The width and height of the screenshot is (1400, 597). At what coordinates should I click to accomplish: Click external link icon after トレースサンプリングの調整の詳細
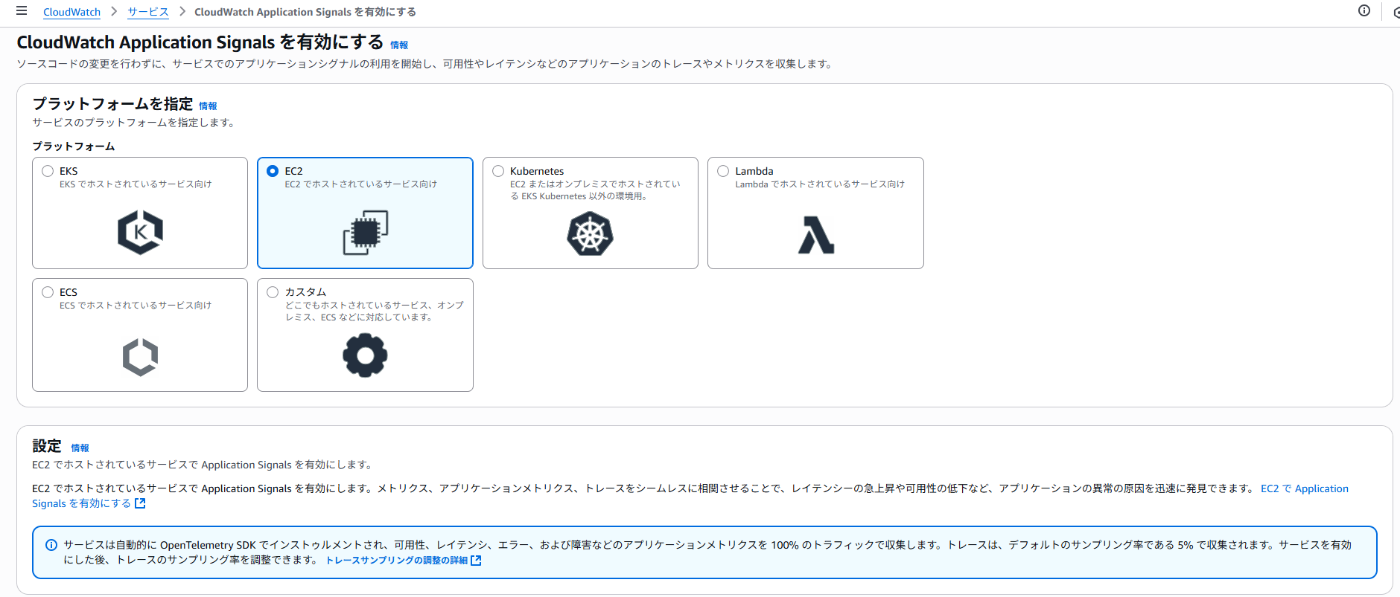476,561
